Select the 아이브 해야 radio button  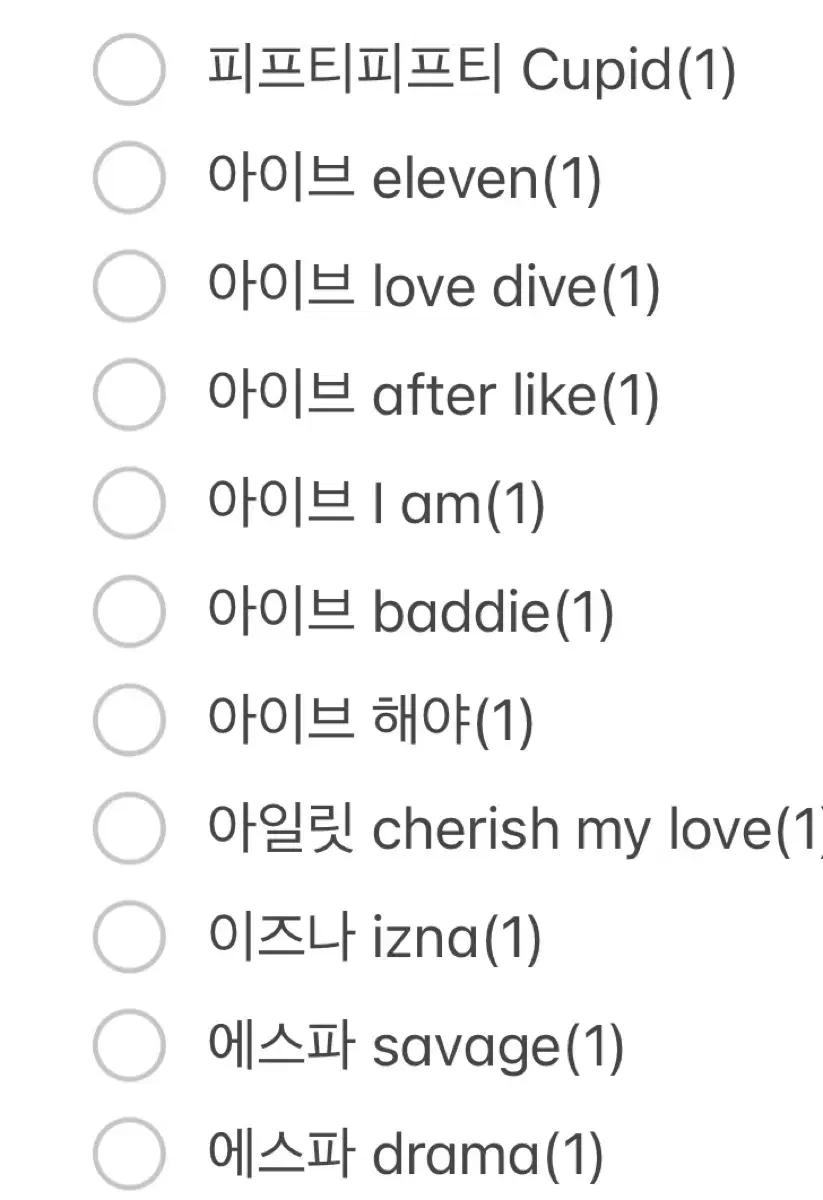click(x=128, y=720)
